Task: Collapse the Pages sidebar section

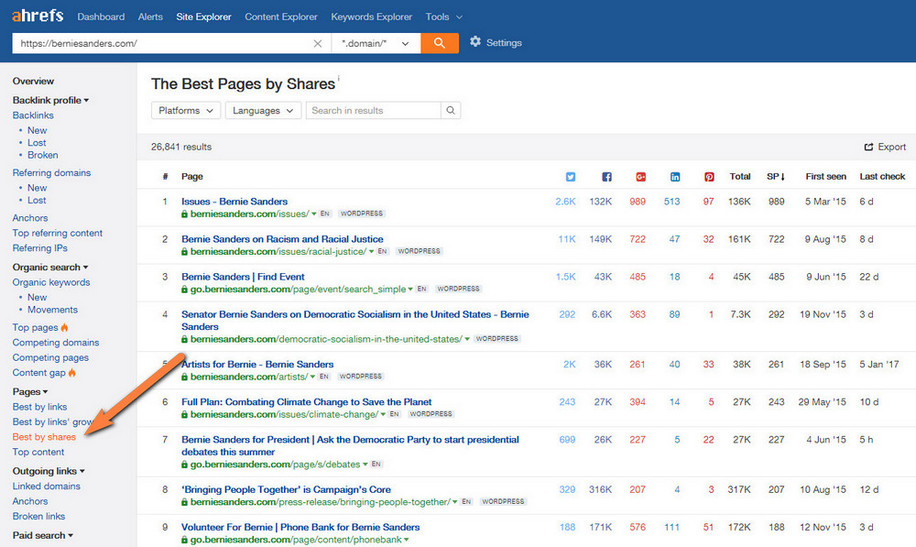Action: (x=30, y=392)
